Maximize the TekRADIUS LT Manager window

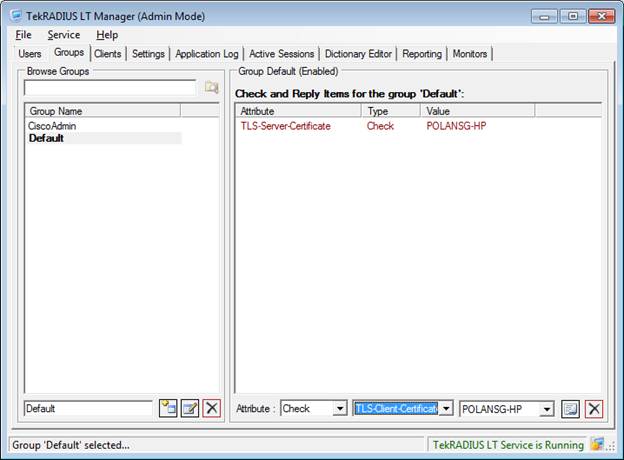573,16
